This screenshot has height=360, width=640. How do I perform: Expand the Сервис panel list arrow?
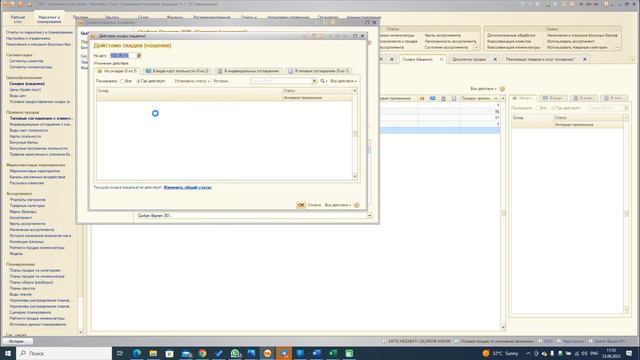pyautogui.click(x=617, y=47)
